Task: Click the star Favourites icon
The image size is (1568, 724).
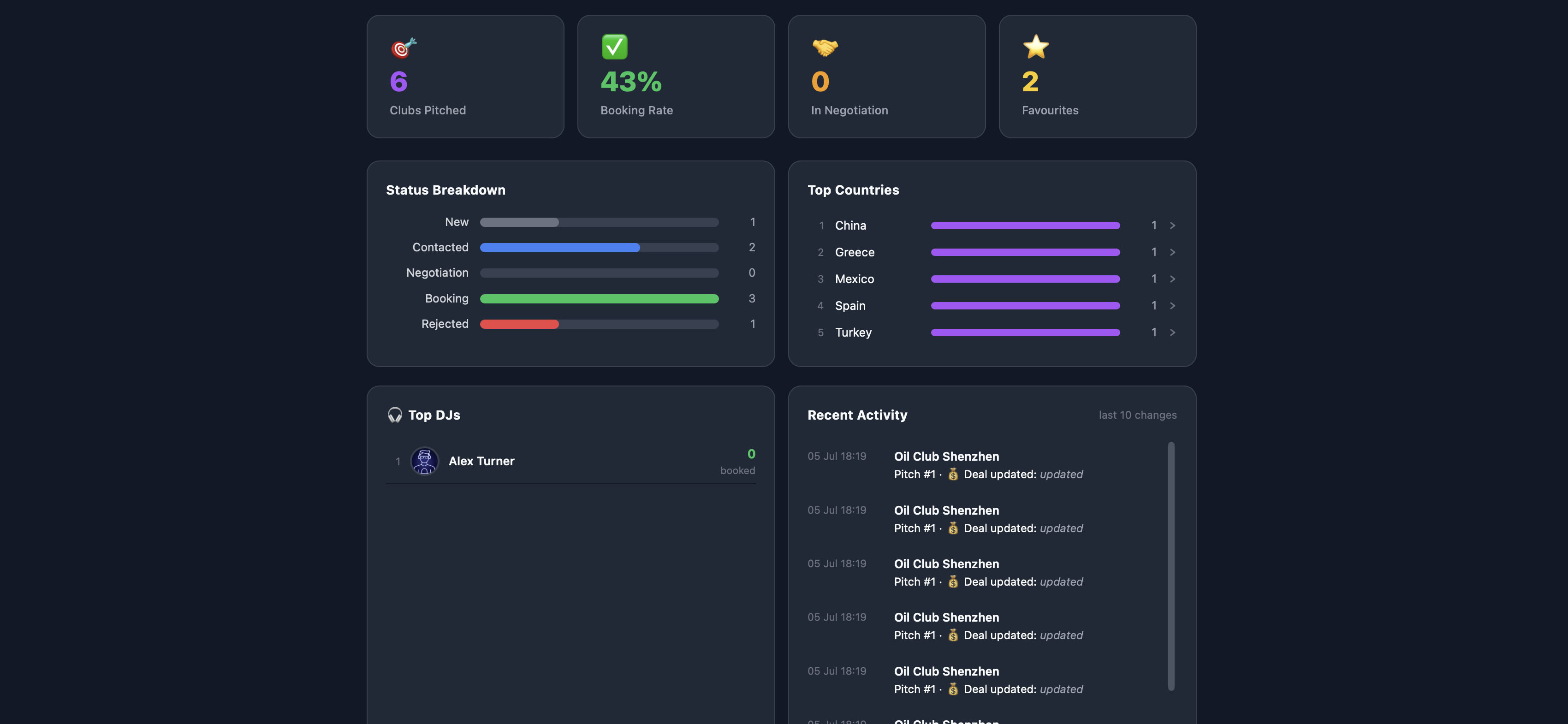Action: click(1035, 47)
